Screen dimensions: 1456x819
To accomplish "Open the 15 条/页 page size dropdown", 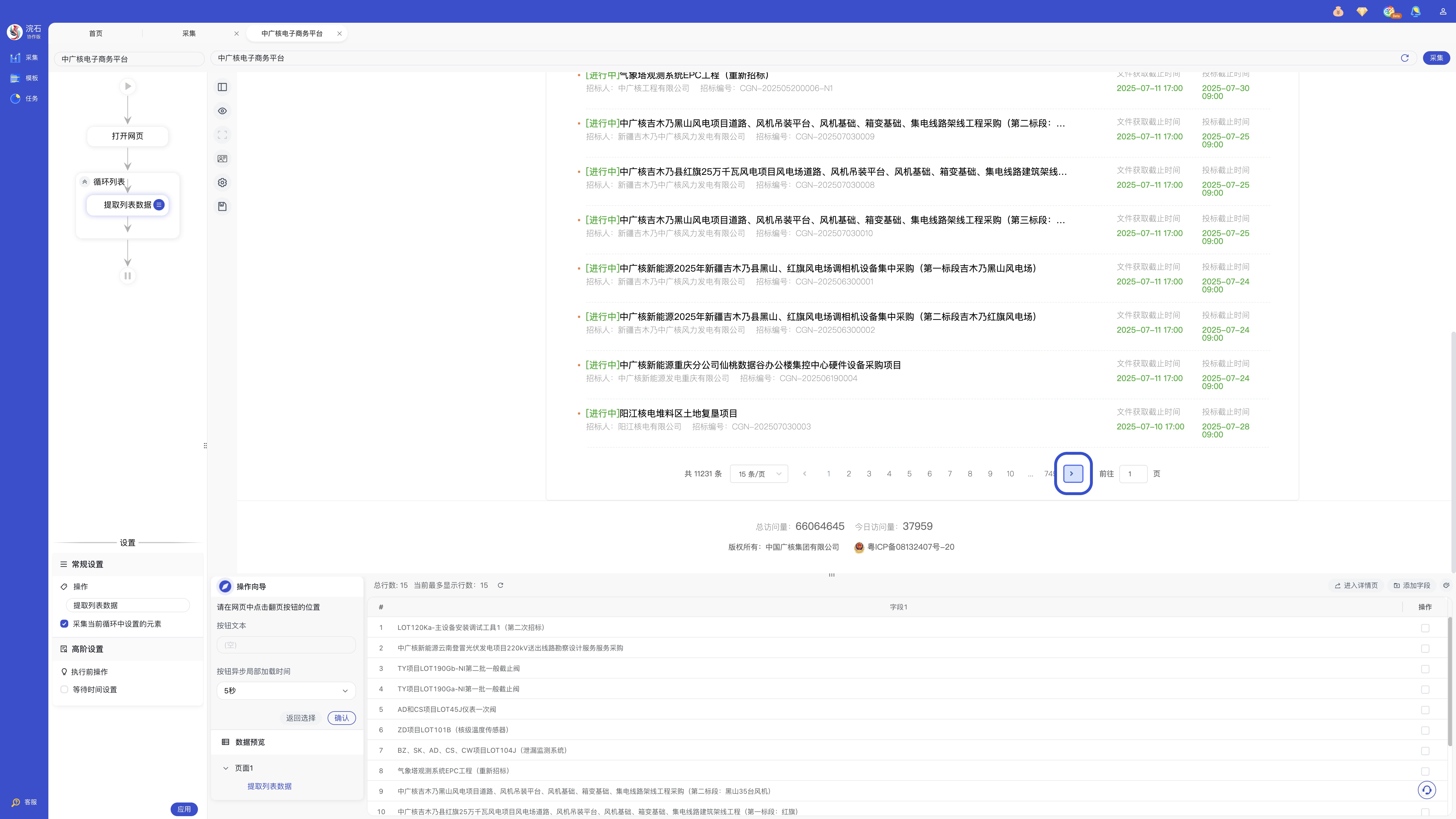I will (x=758, y=474).
